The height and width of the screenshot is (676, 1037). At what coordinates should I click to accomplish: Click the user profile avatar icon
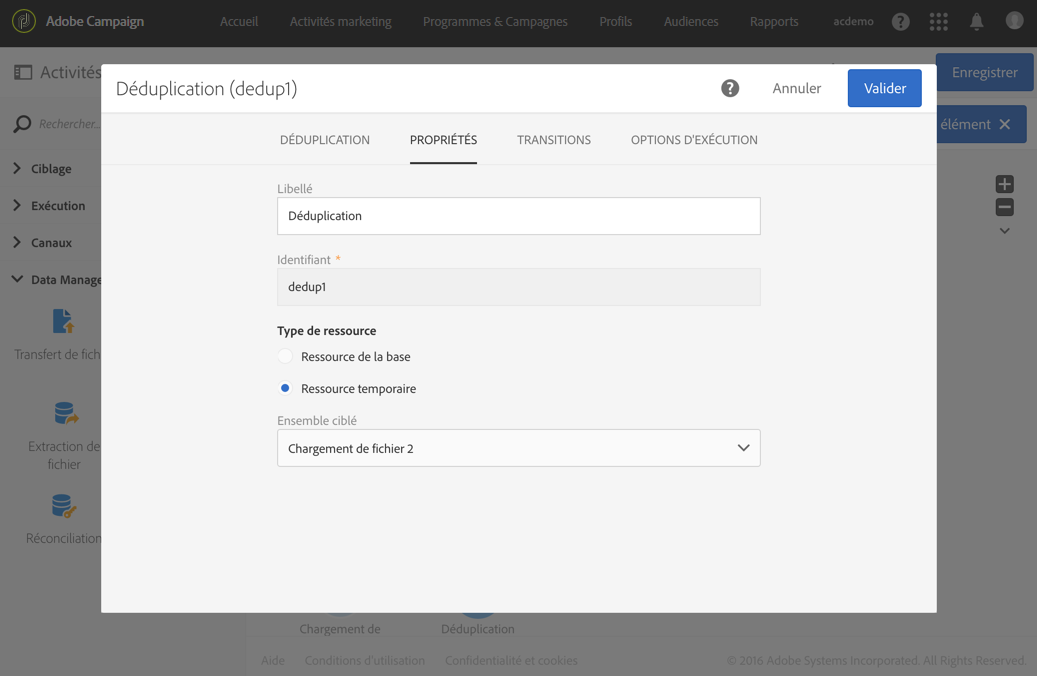tap(1014, 21)
